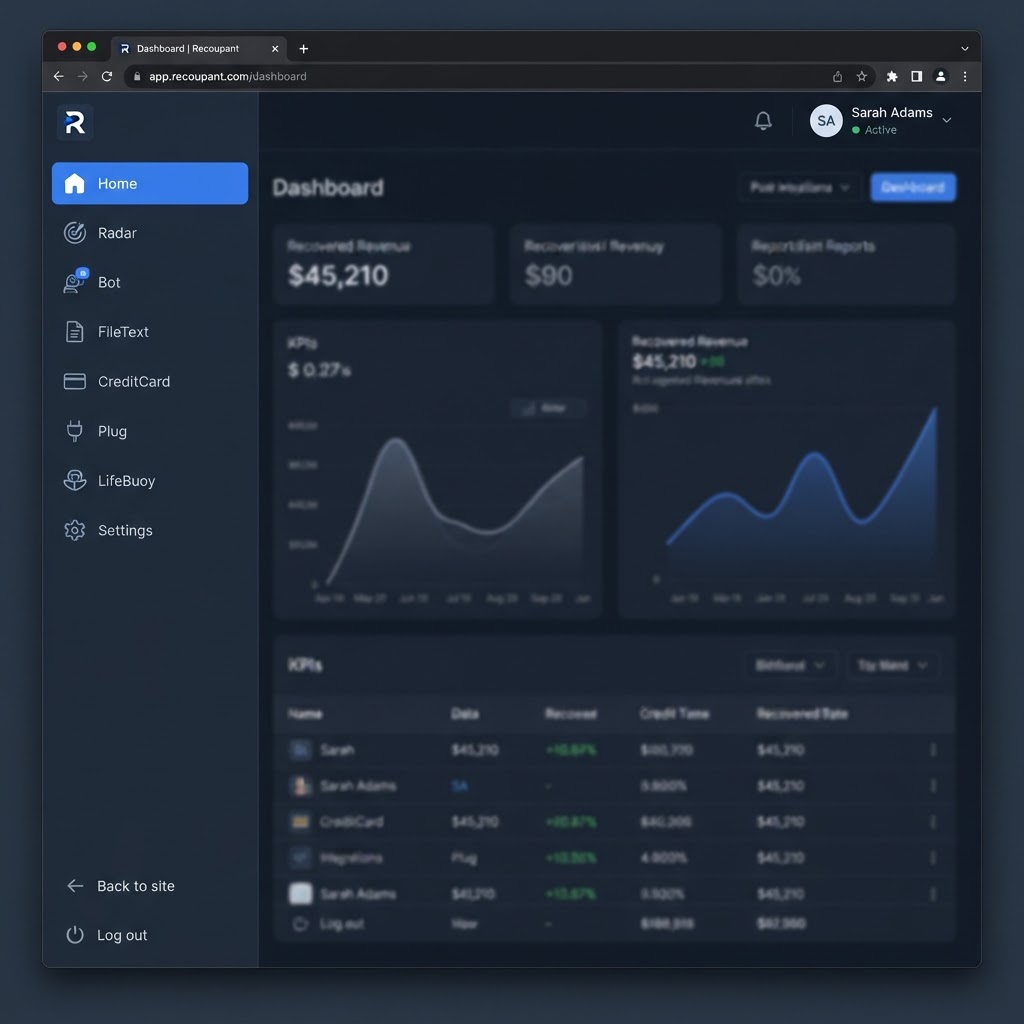Click the share page icon
The height and width of the screenshot is (1024, 1024).
(837, 76)
